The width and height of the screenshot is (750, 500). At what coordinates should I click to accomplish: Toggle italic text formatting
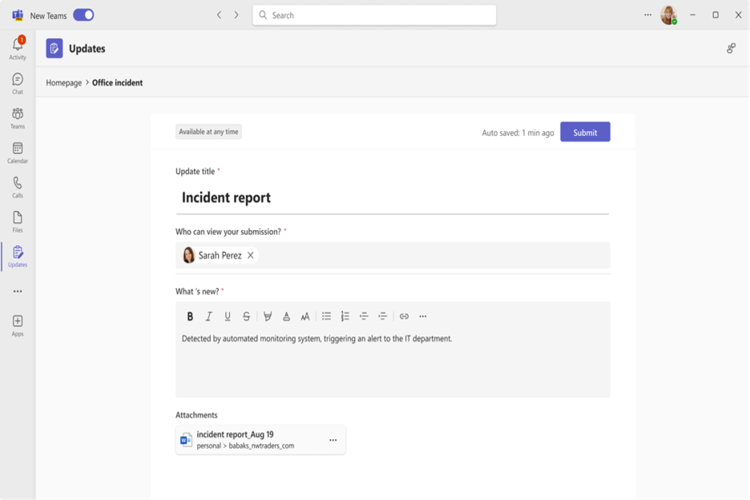tap(209, 316)
